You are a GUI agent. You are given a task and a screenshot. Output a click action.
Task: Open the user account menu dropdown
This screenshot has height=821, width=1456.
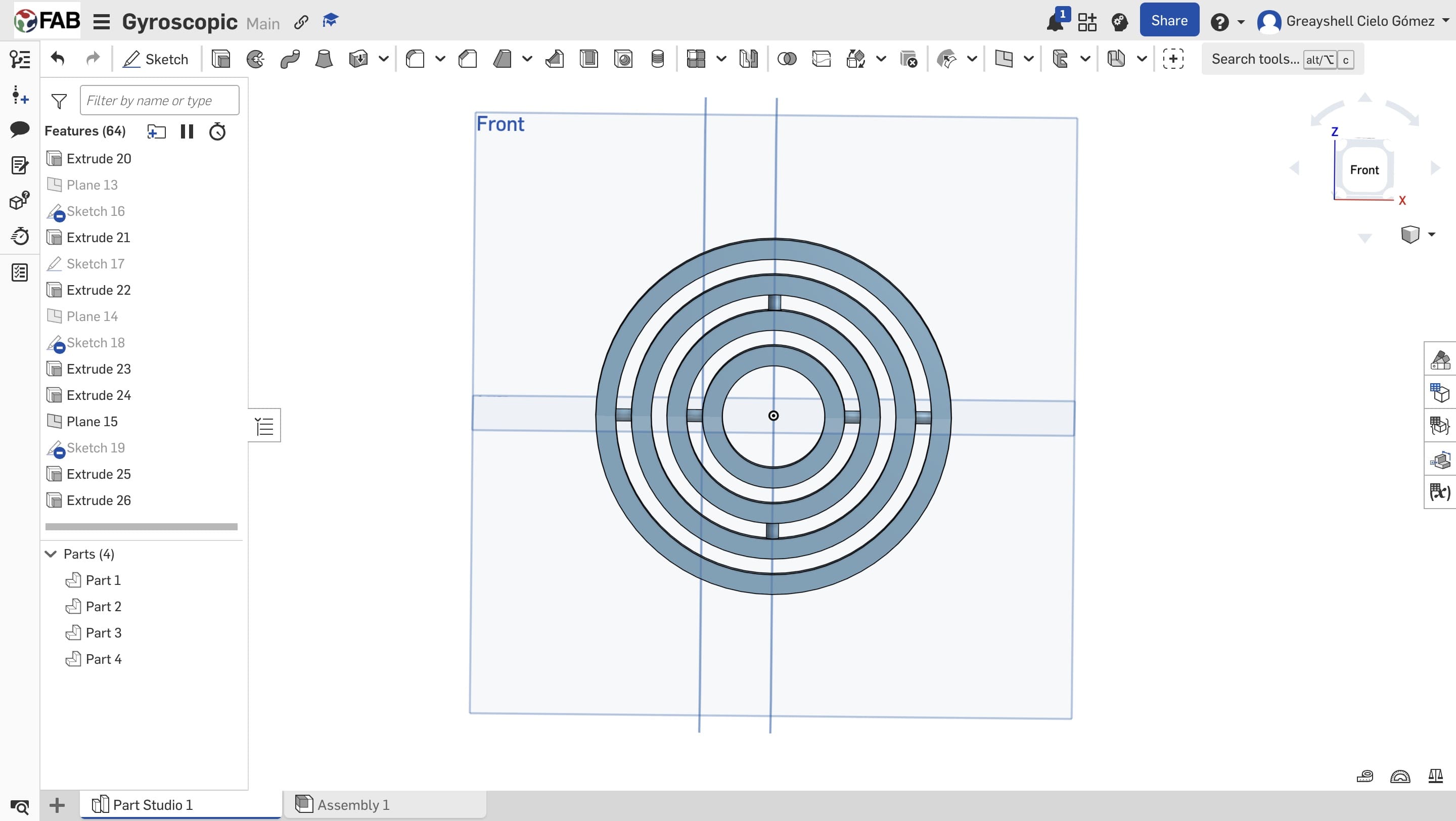click(1445, 21)
